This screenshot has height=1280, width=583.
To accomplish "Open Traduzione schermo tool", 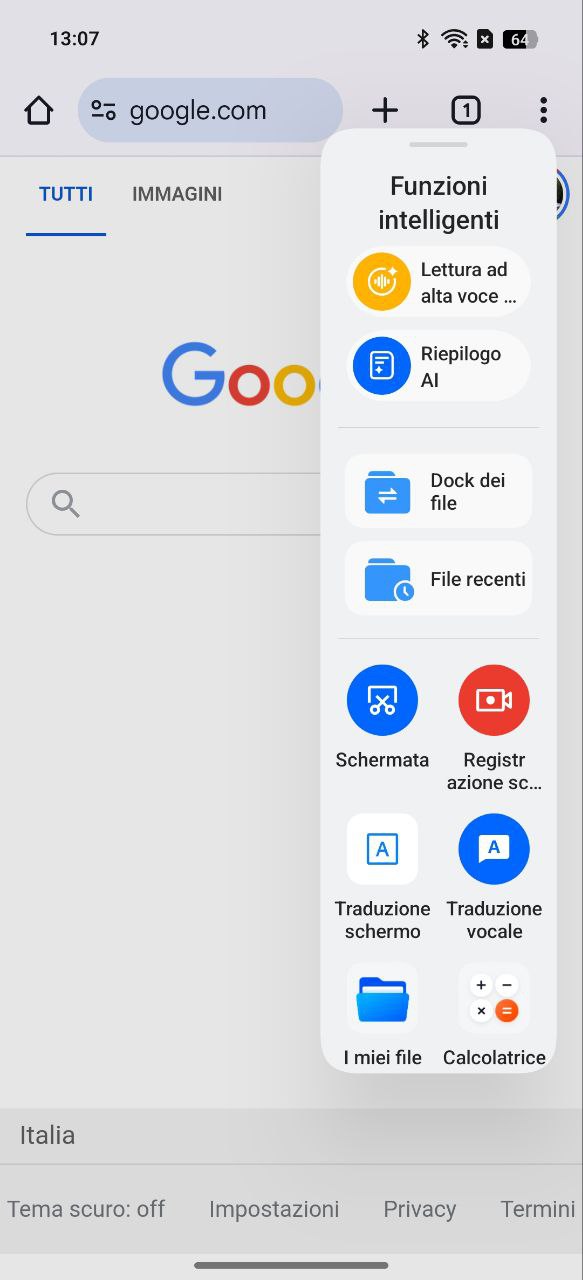I will (382, 878).
